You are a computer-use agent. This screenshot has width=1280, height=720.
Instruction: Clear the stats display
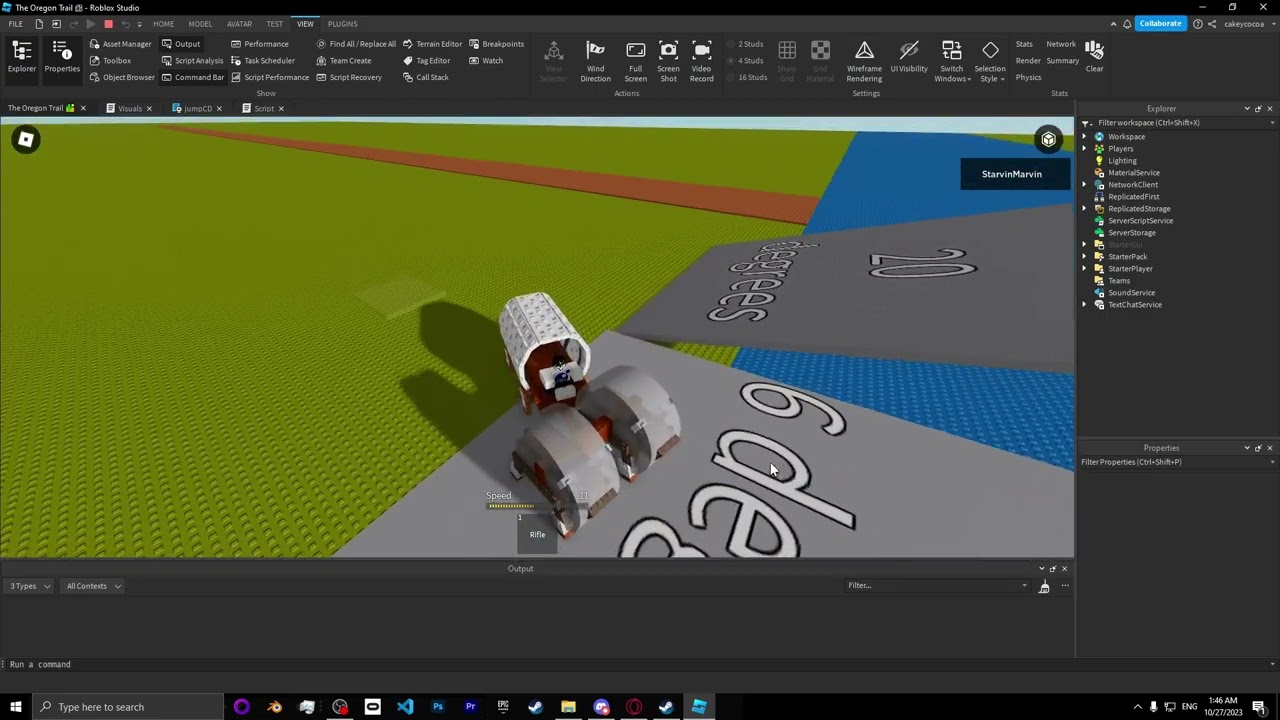point(1094,57)
